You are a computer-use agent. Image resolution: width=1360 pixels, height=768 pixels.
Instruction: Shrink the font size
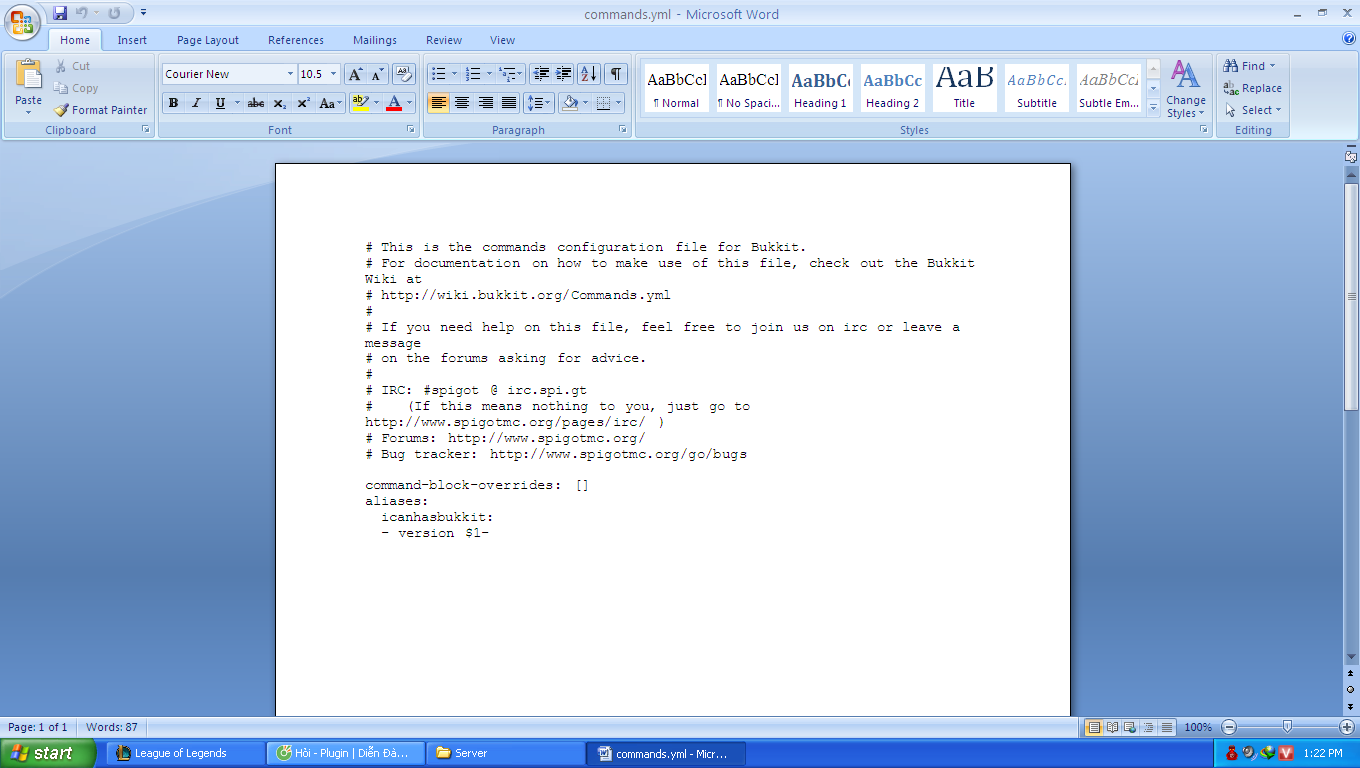point(377,74)
